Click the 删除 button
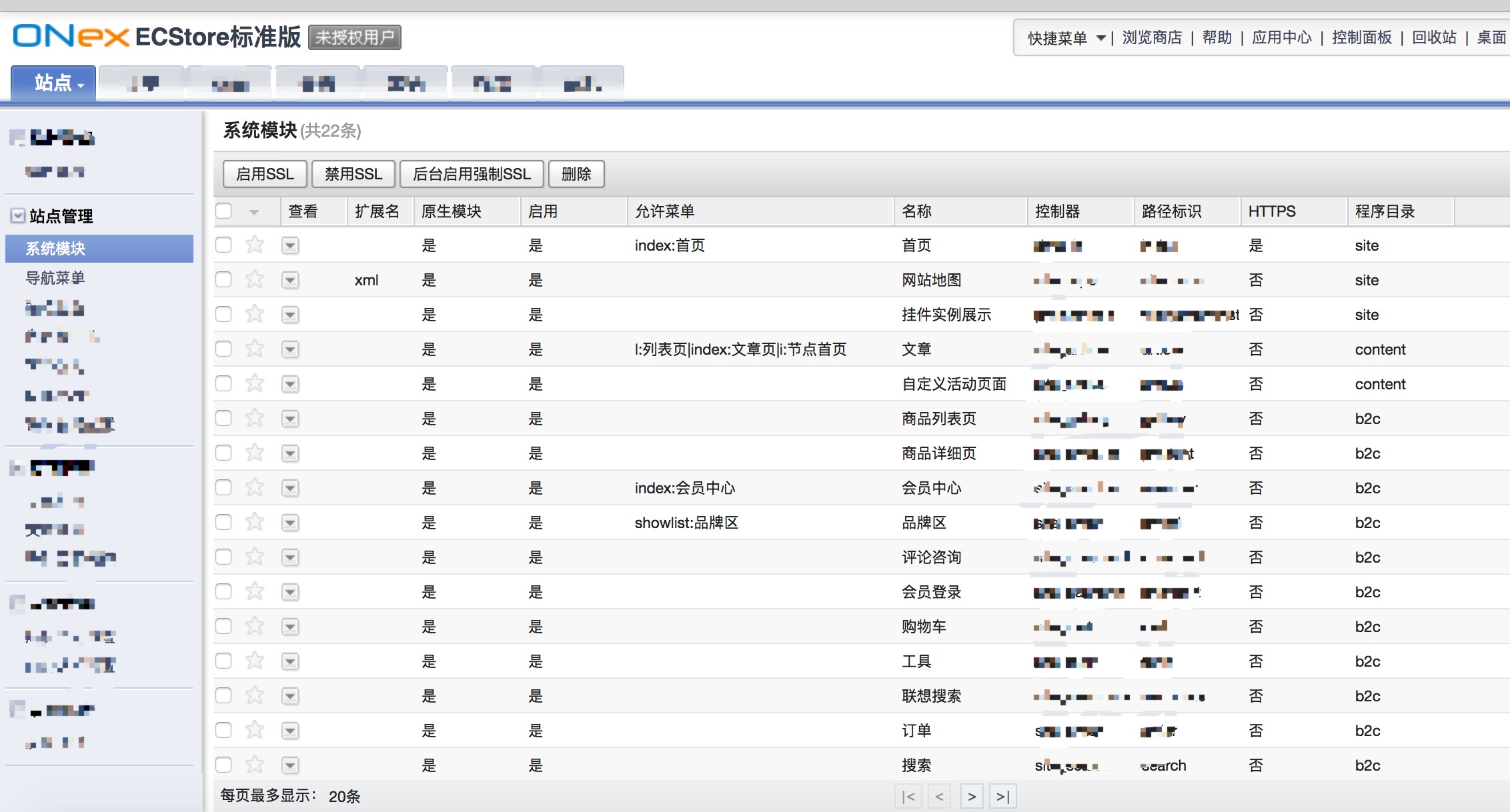Screen dimensions: 1510x812 point(576,174)
